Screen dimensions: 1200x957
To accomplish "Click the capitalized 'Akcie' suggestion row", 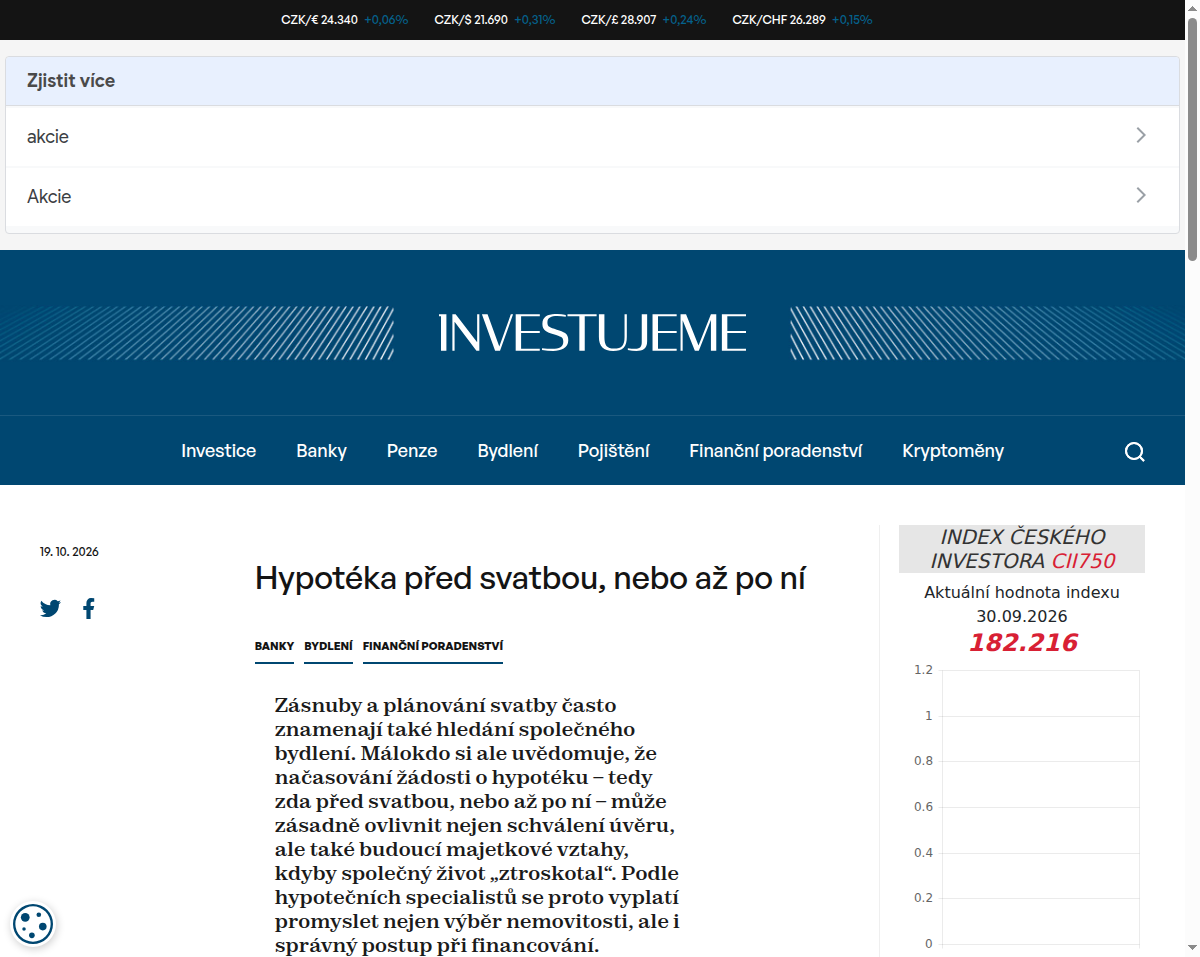I will point(592,197).
